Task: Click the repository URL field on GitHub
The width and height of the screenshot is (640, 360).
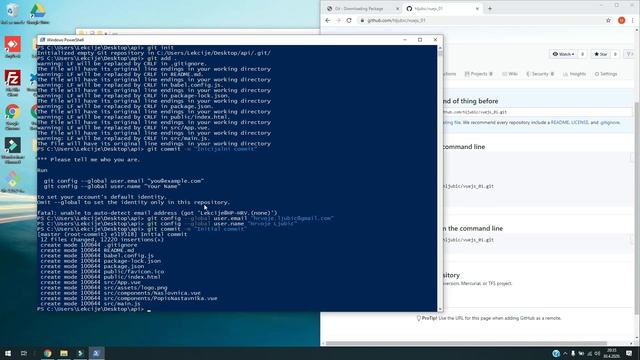Action: 537,112
